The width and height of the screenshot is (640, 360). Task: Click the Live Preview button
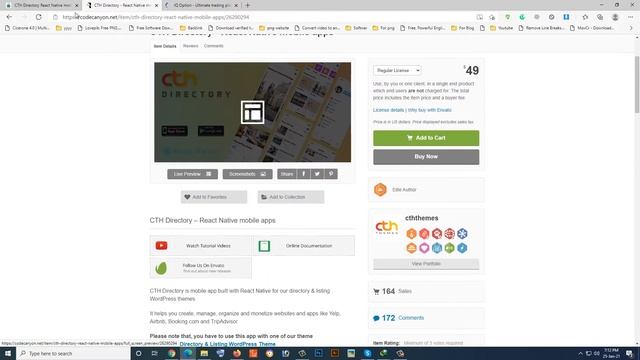(192, 174)
